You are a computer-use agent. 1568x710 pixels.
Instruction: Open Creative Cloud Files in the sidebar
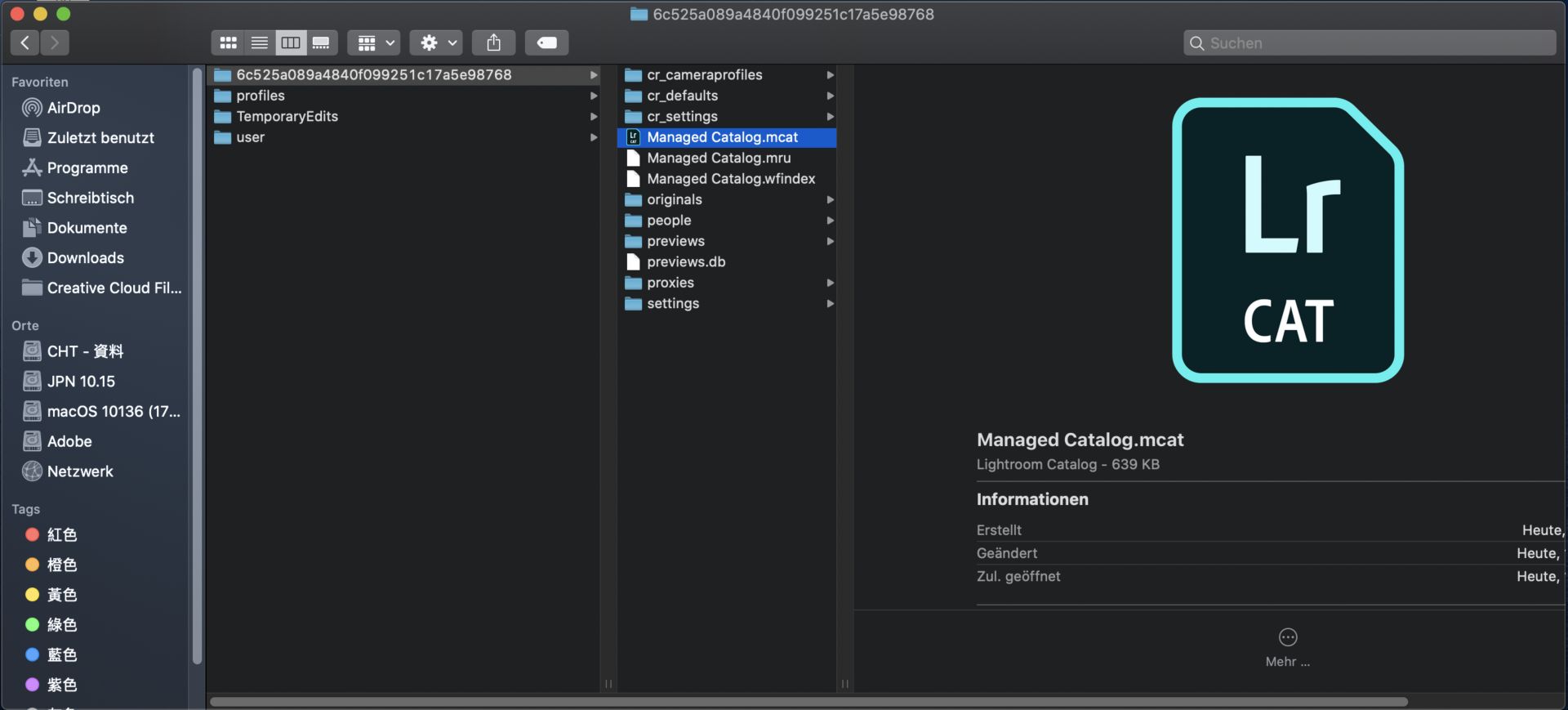pos(114,288)
